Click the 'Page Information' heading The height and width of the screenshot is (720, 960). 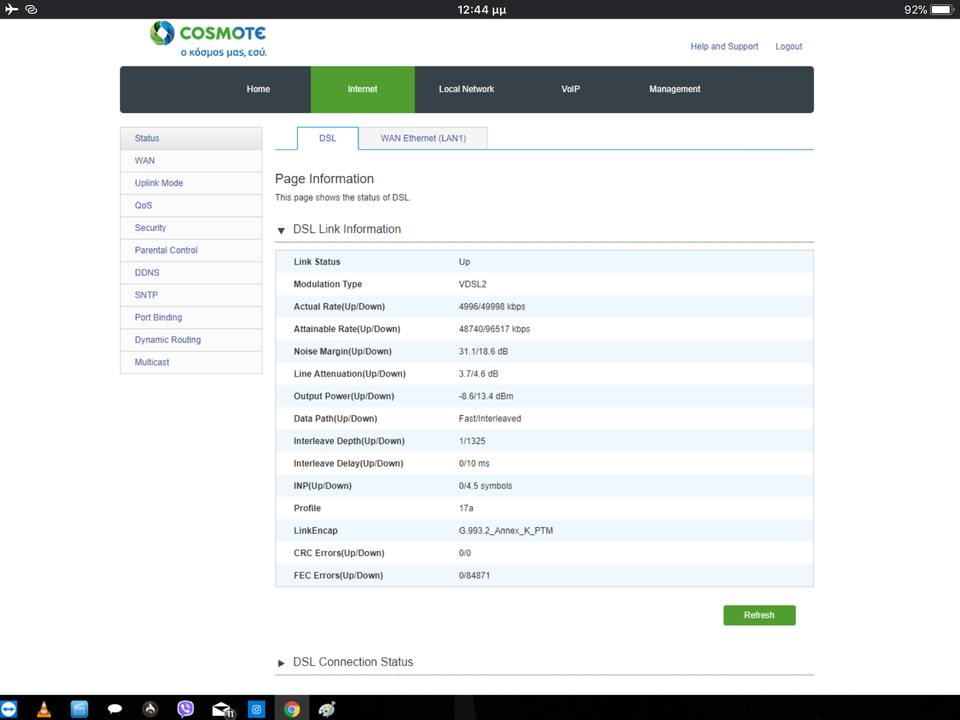click(x=324, y=179)
